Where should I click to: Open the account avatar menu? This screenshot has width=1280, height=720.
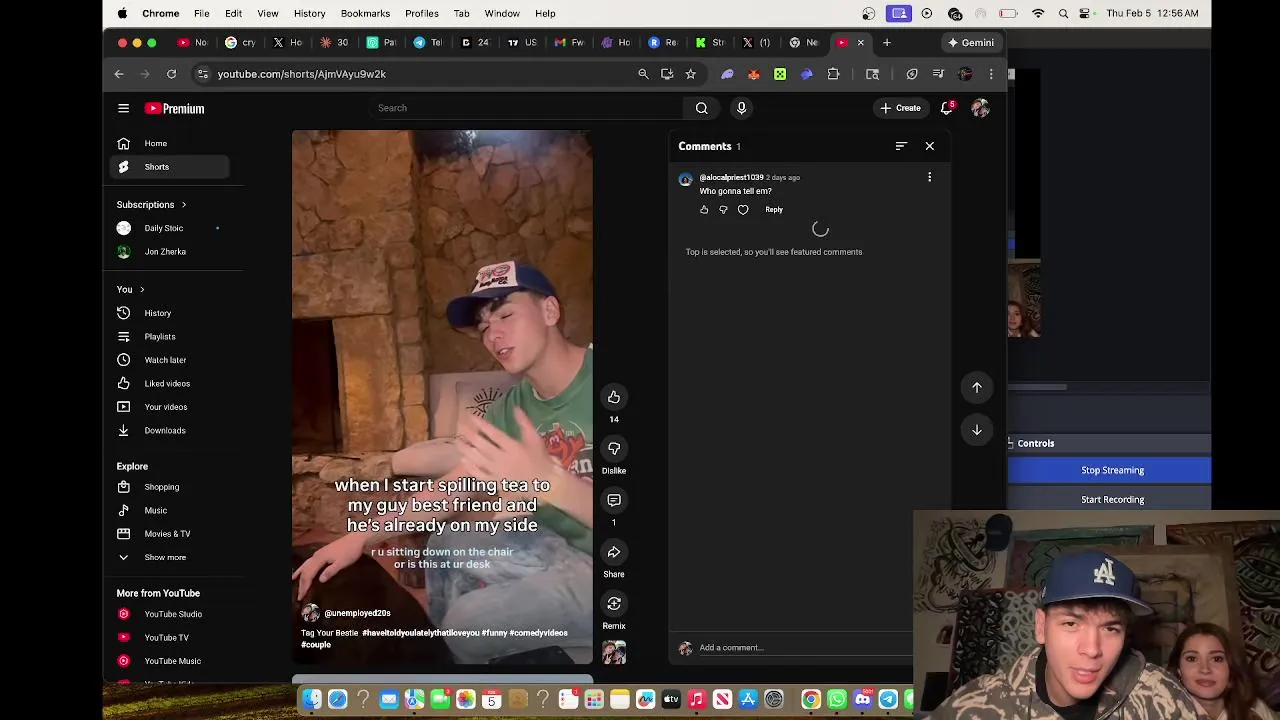[980, 108]
